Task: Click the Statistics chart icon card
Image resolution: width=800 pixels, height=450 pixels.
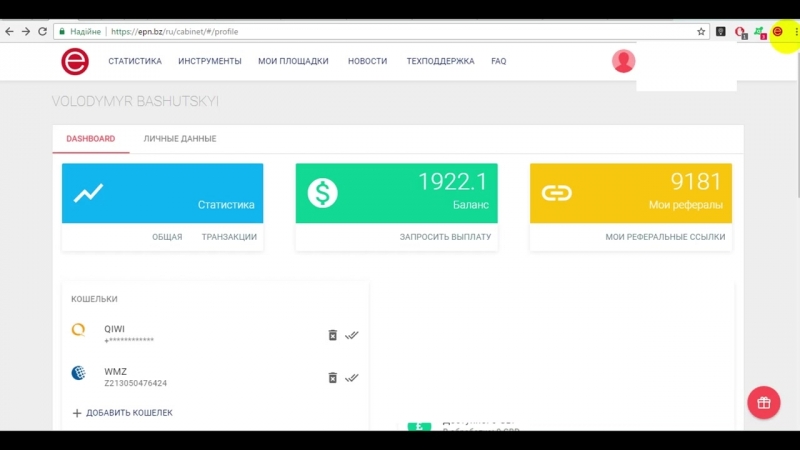Action: coord(88,193)
